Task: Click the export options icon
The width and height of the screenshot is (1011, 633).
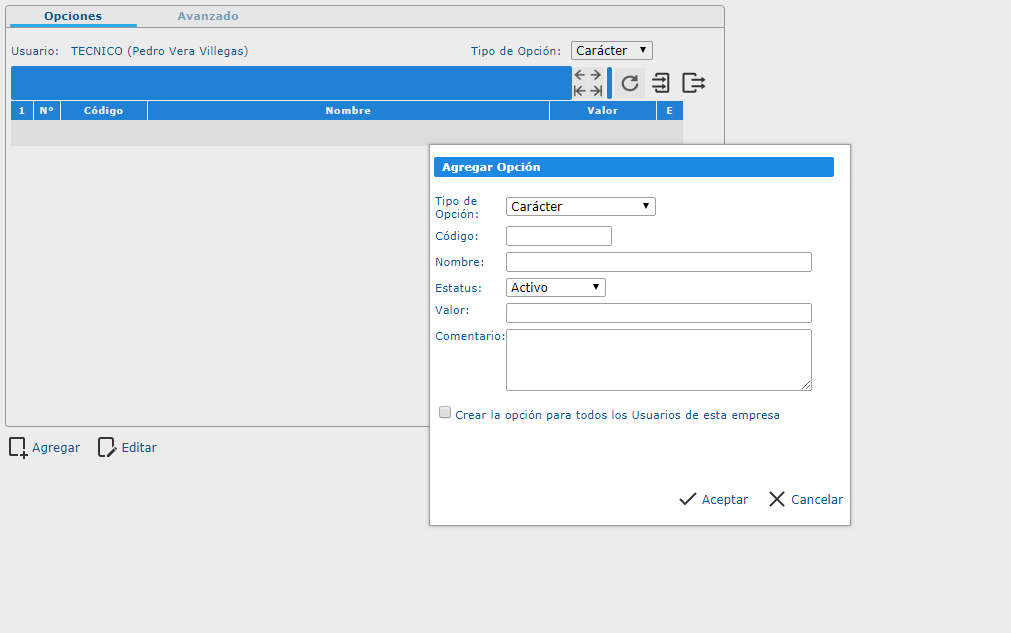Action: (694, 83)
